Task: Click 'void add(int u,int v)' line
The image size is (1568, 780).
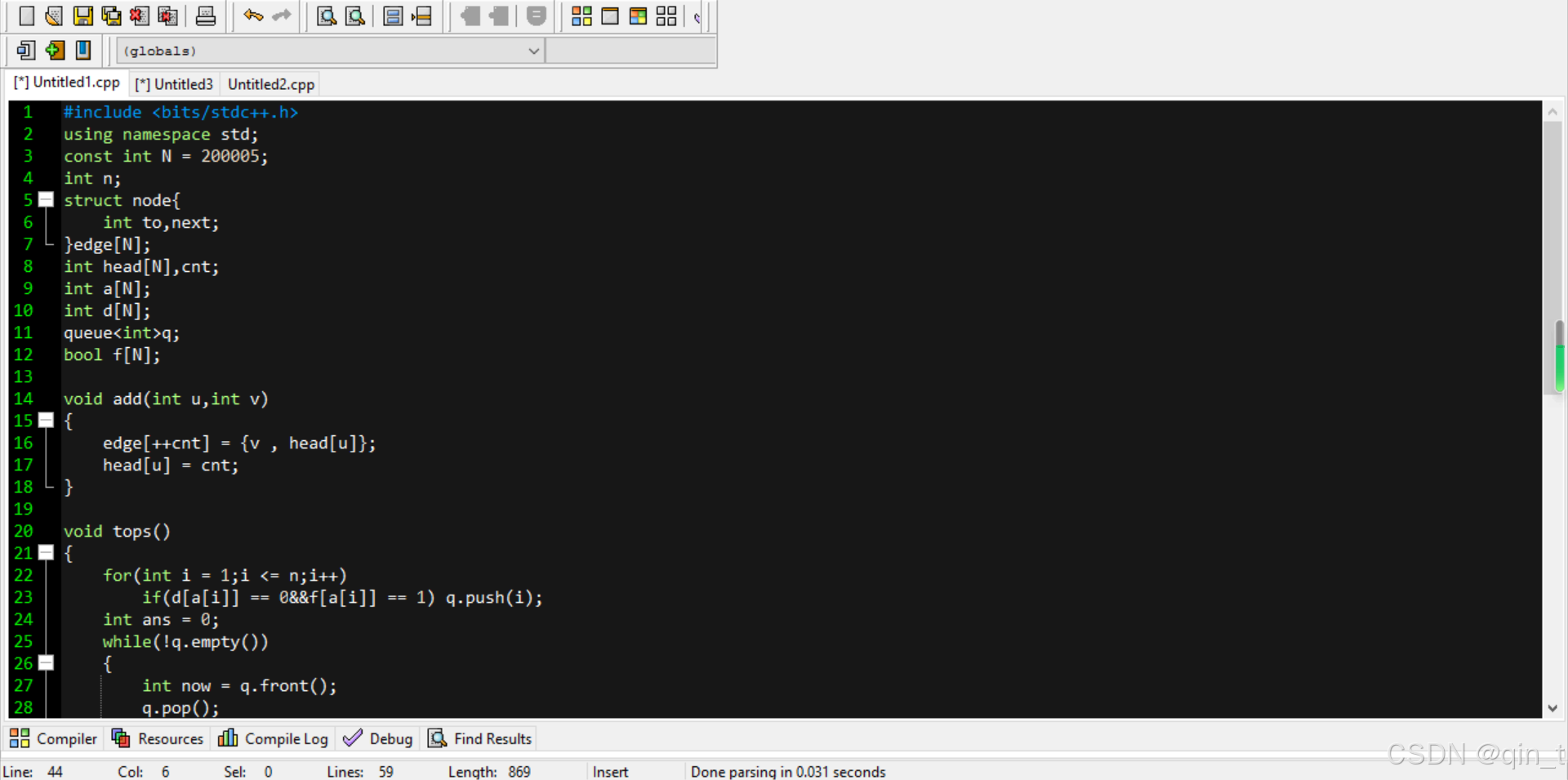Action: [166, 399]
